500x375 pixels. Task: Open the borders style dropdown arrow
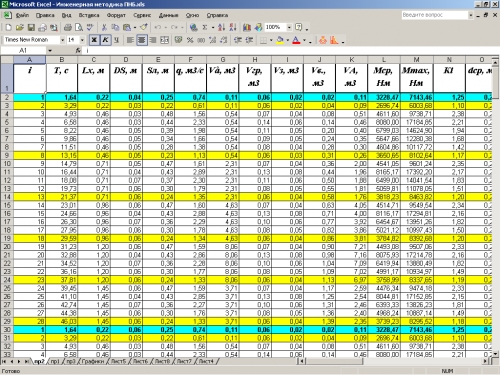pyautogui.click(x=271, y=41)
